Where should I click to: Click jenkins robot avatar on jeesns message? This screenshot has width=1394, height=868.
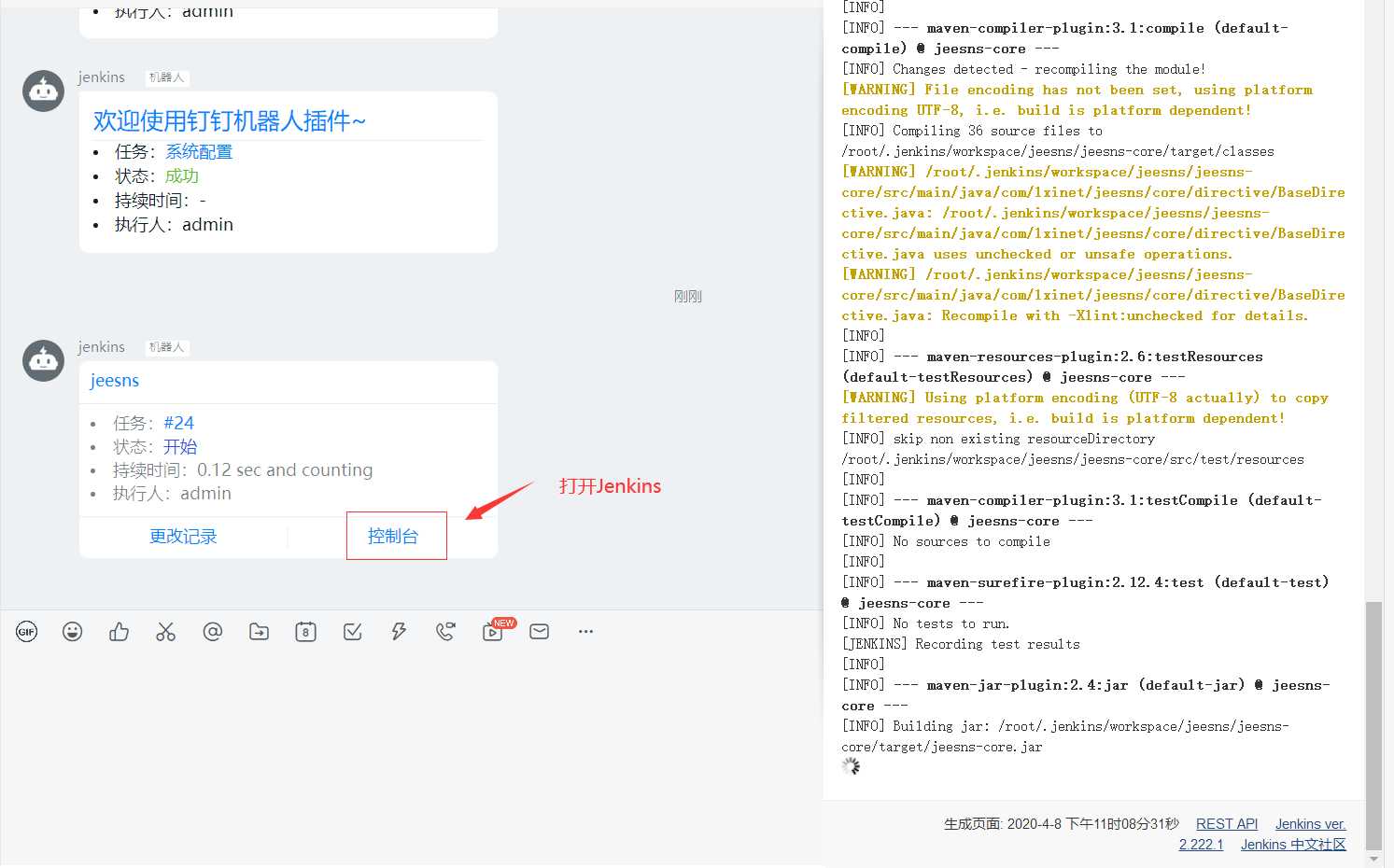click(43, 361)
